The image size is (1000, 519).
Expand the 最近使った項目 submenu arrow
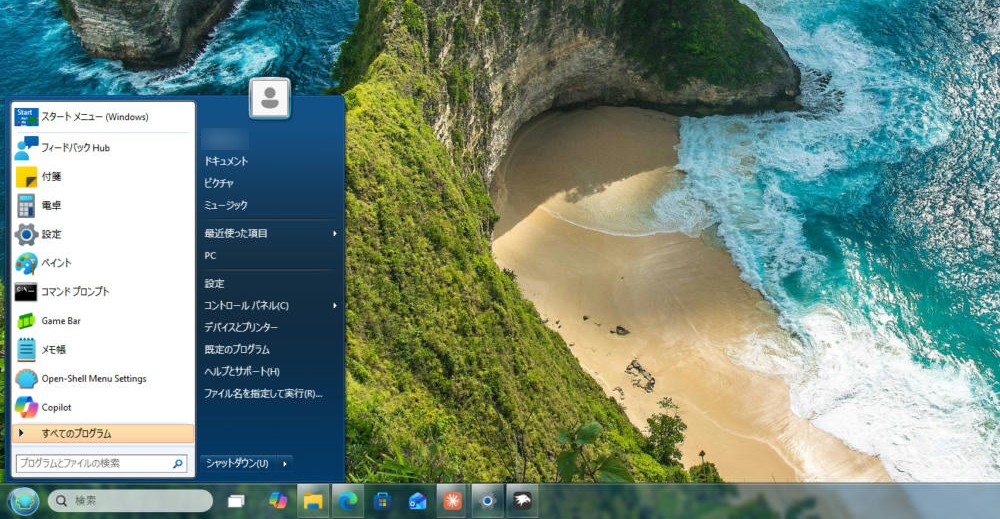(335, 233)
